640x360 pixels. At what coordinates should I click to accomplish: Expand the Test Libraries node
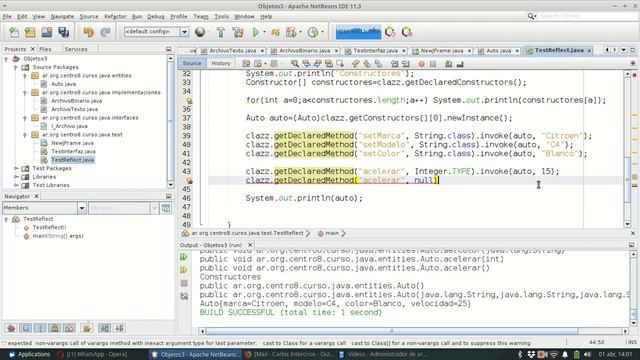(x=16, y=185)
